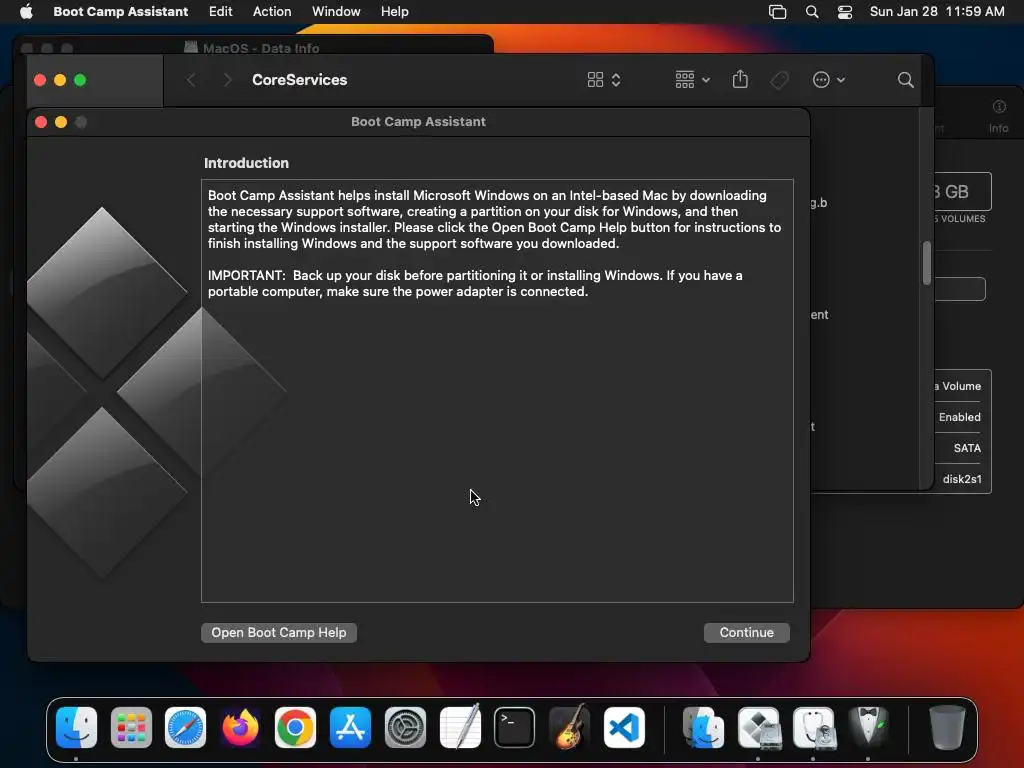Open Finder from the Dock
This screenshot has height=768, width=1024.
click(x=76, y=727)
